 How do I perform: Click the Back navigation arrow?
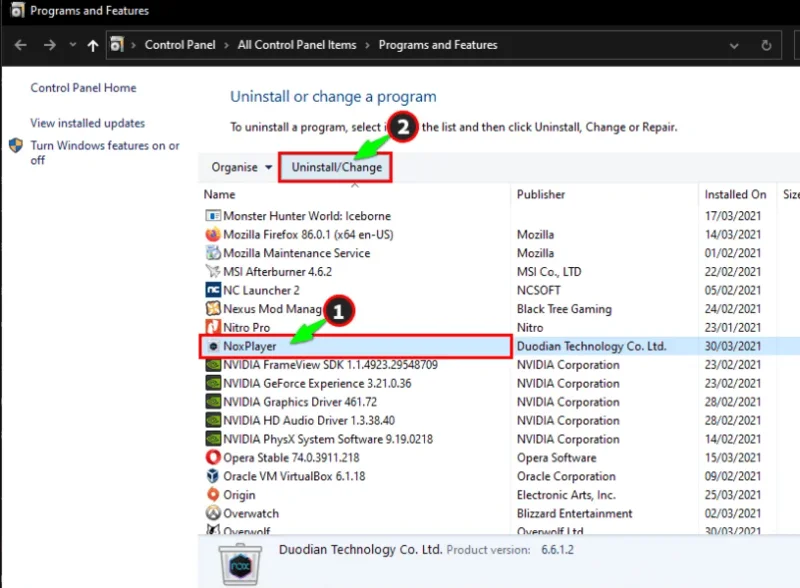pyautogui.click(x=20, y=45)
